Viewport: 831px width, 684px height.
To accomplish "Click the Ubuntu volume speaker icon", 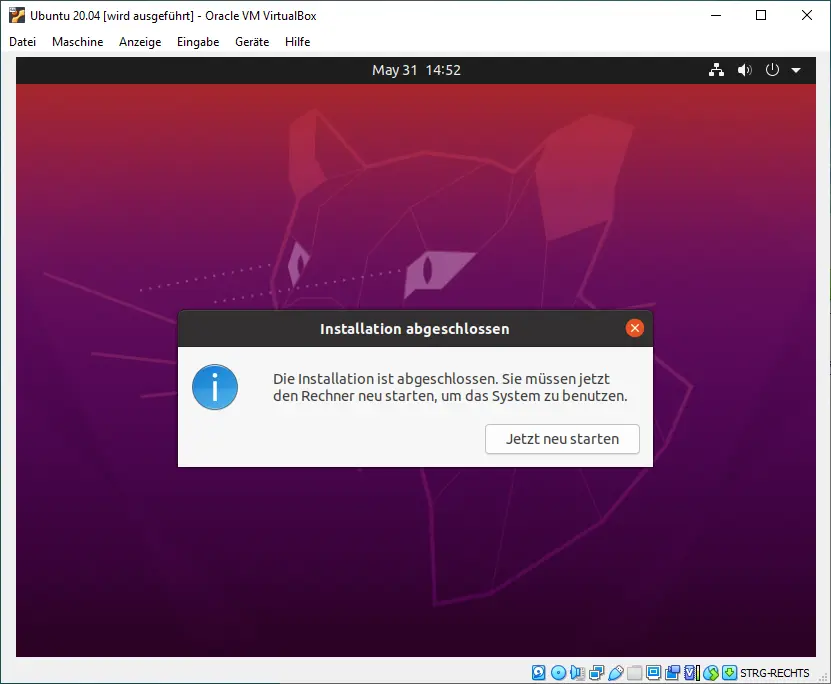I will (744, 70).
